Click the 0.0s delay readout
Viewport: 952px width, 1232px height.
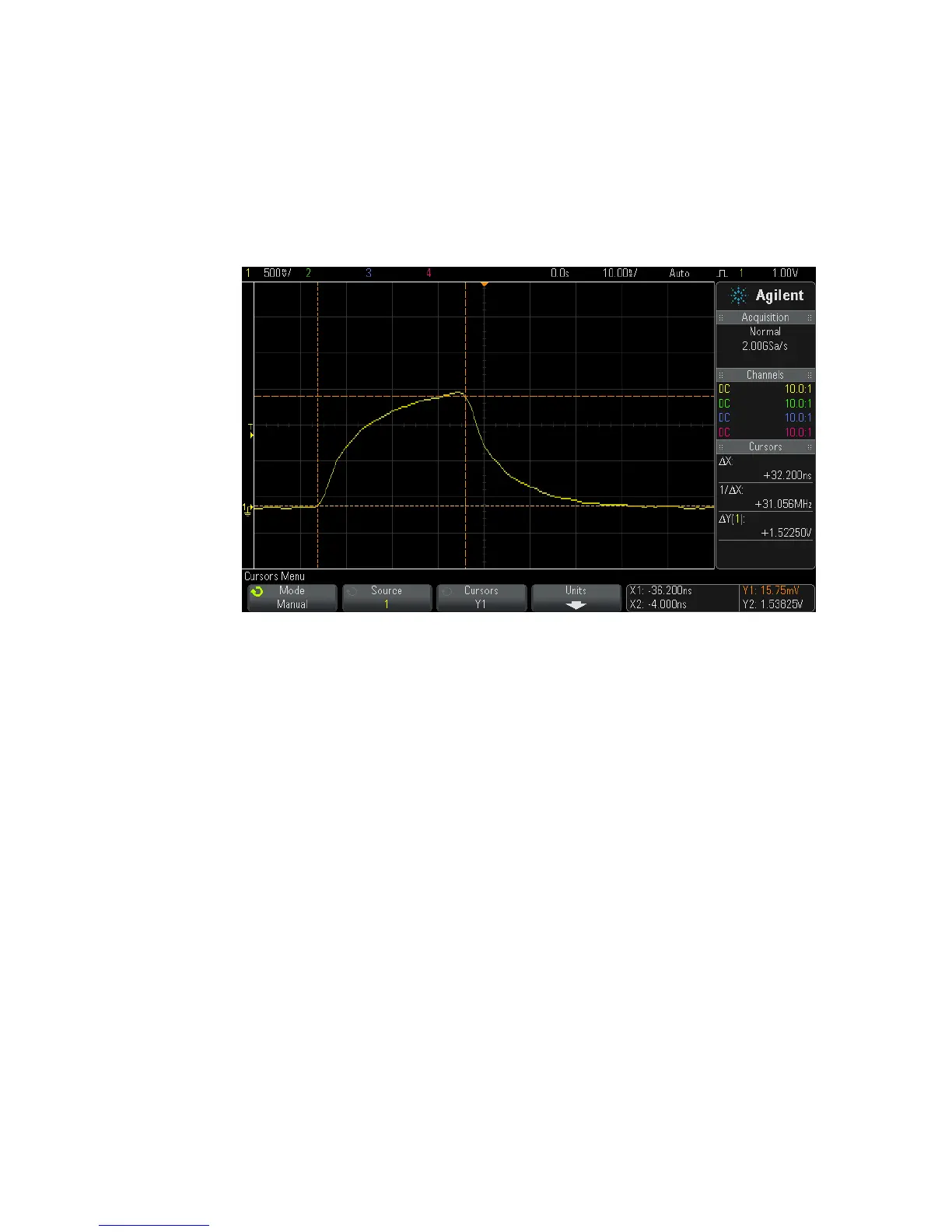click(560, 273)
